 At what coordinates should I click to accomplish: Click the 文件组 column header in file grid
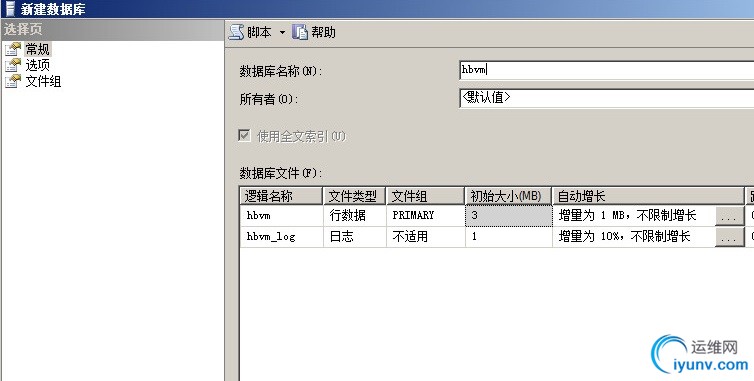coord(426,196)
